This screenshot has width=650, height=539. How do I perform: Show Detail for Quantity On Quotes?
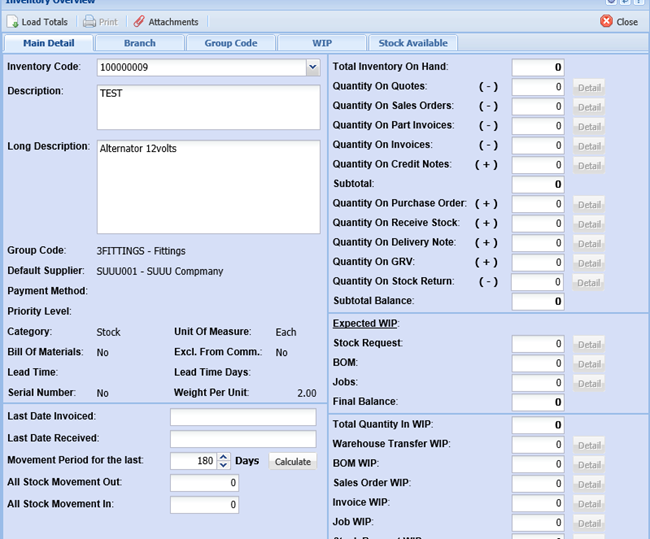pos(589,88)
